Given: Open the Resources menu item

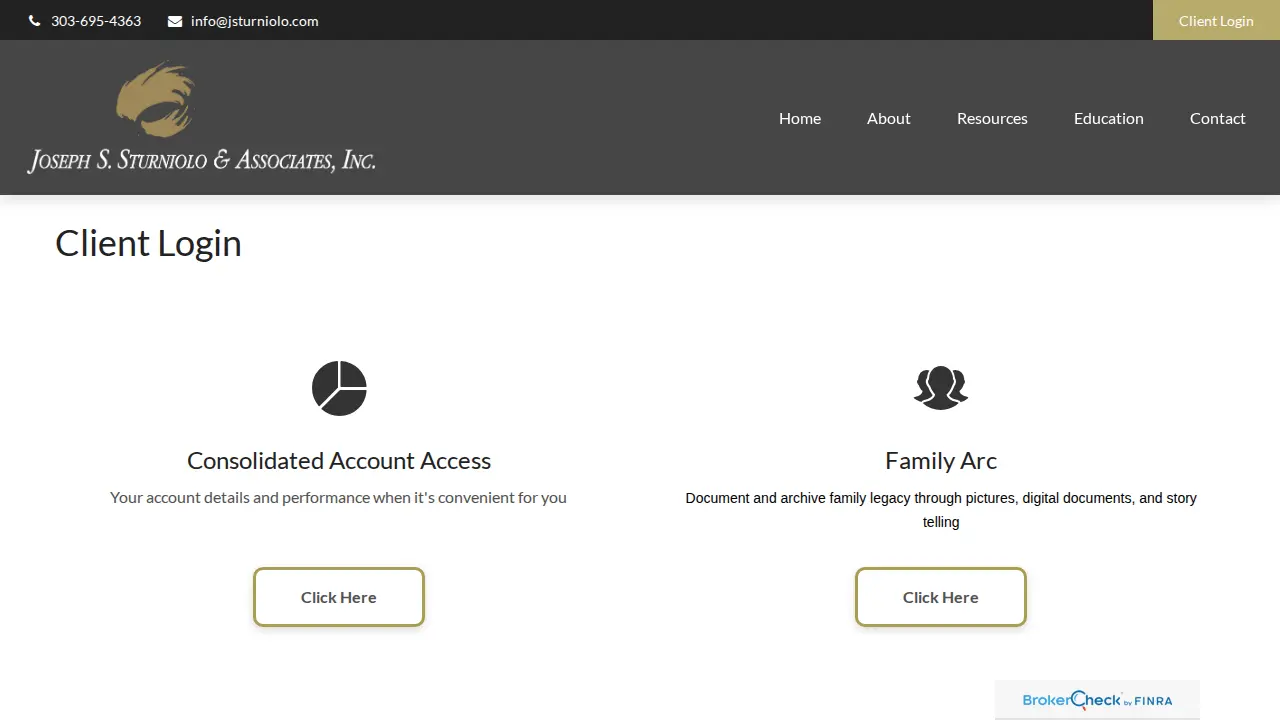Looking at the screenshot, I should click(992, 118).
